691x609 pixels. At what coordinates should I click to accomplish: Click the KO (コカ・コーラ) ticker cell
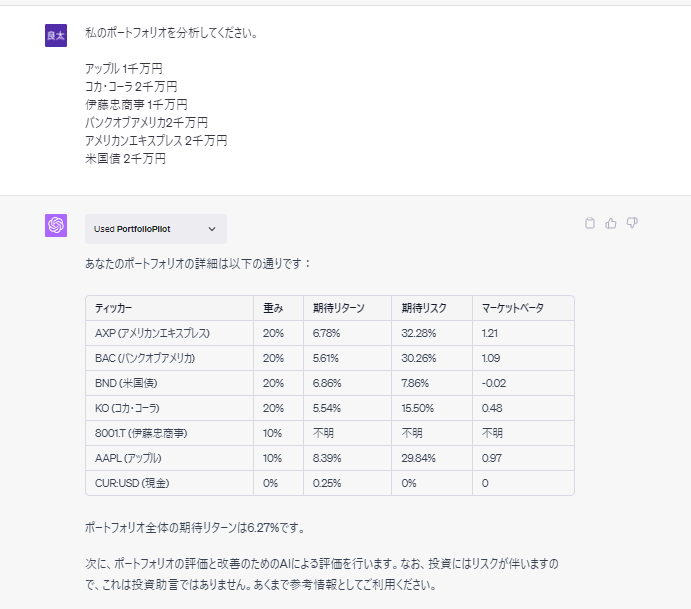pyautogui.click(x=127, y=408)
